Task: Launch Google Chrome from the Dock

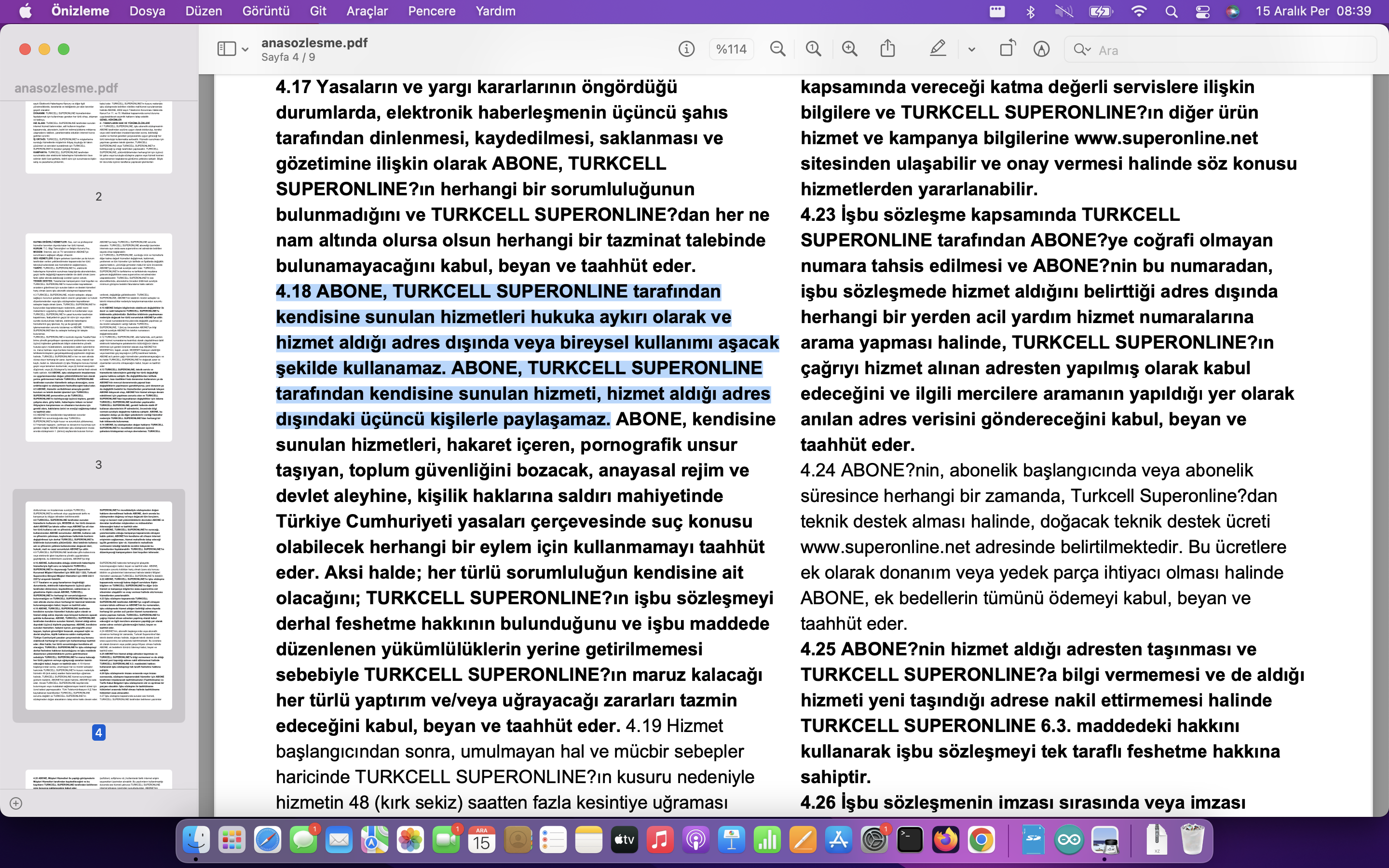Action: pos(981,841)
